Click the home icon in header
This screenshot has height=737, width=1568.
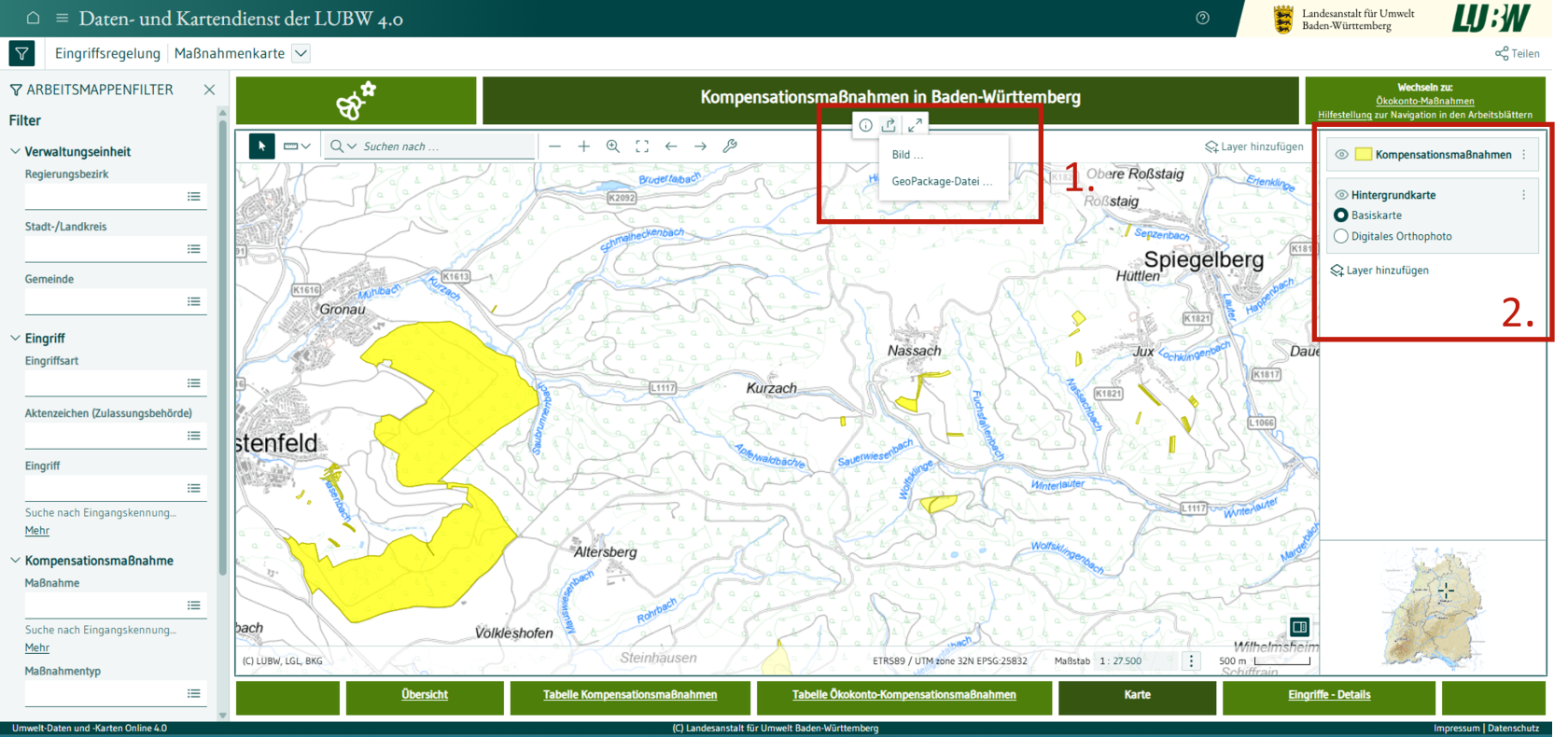33,18
